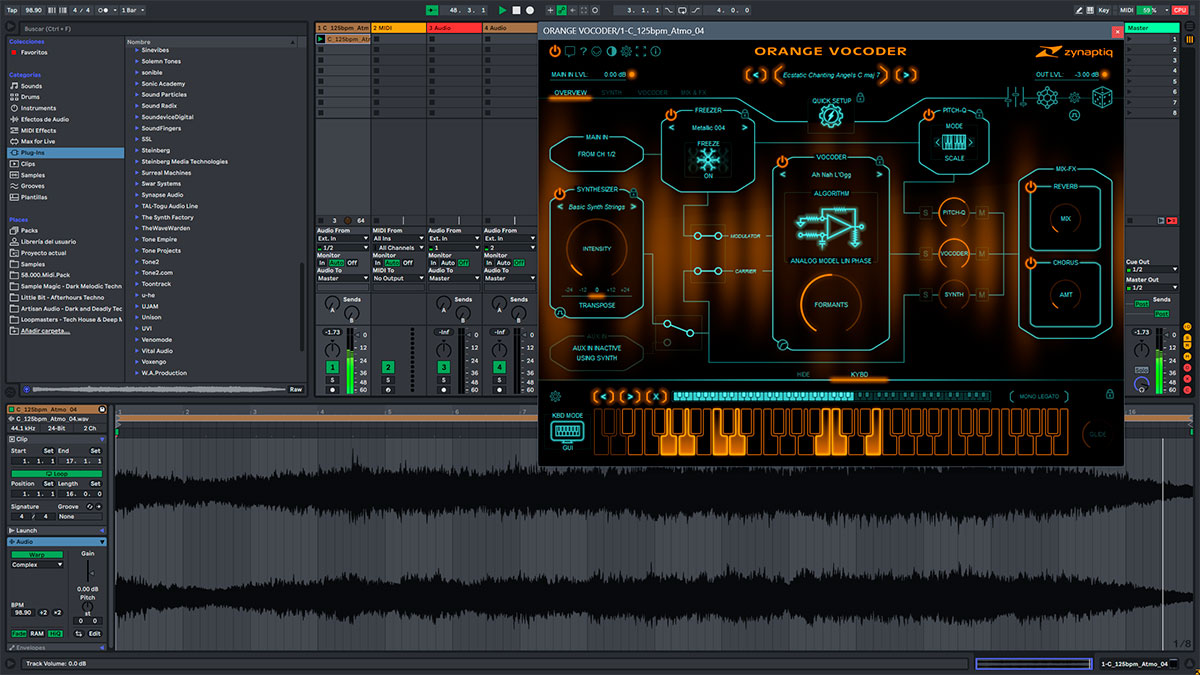Toggle Orange Vocoder main power bypass icon
This screenshot has height=675, width=1200.
(x=555, y=51)
